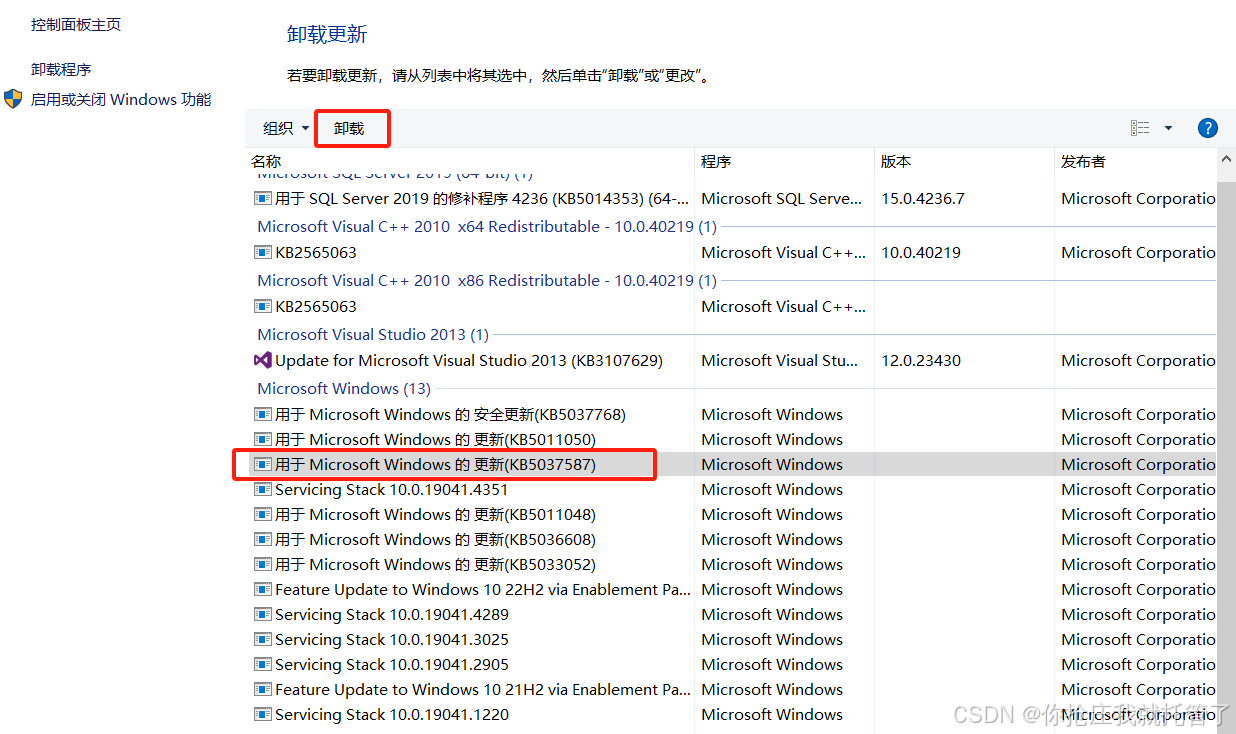
Task: Select Feature Update to Windows 10 21H2 row
Action: [732, 689]
